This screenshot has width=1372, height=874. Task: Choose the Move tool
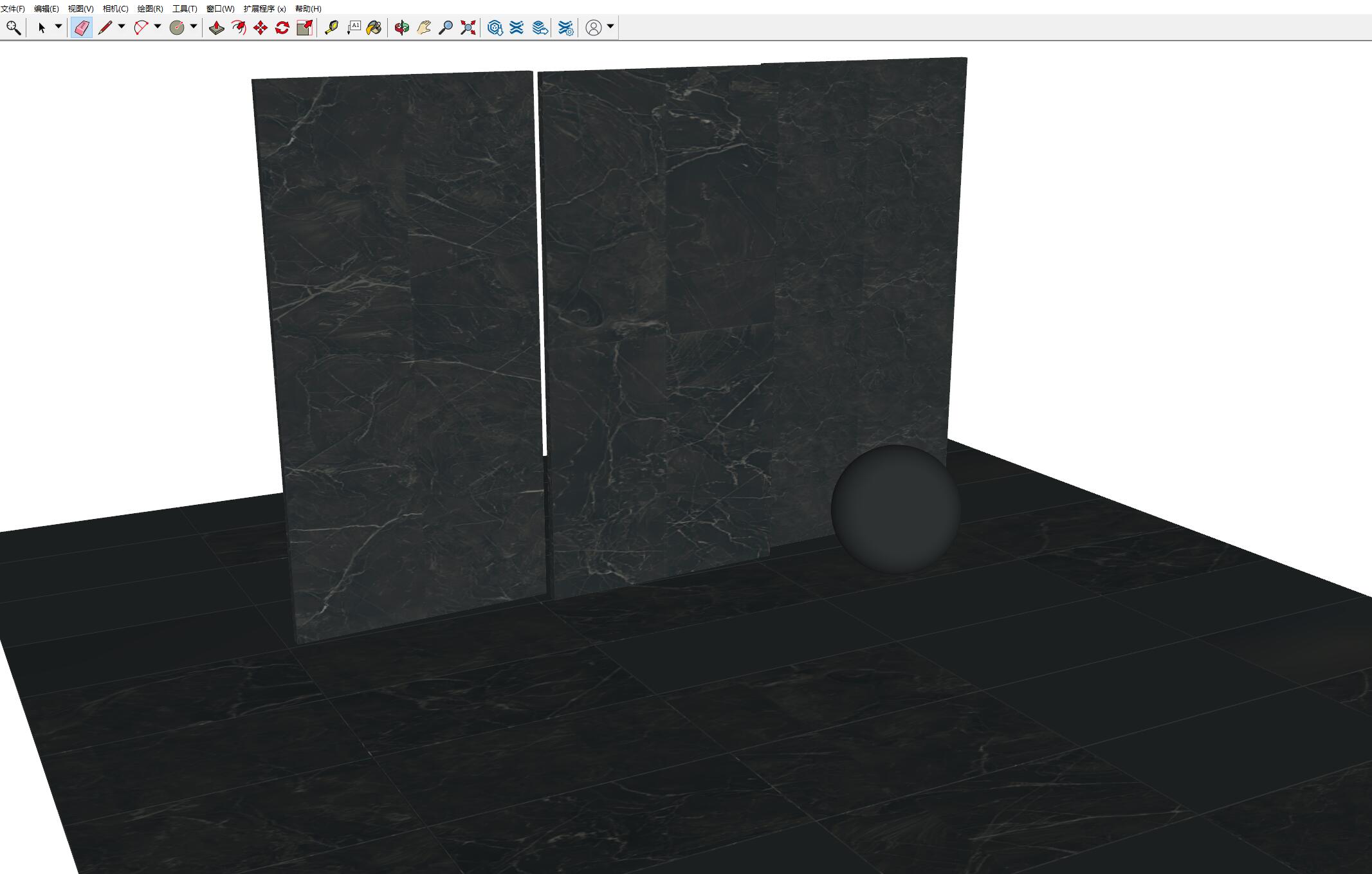click(x=261, y=28)
